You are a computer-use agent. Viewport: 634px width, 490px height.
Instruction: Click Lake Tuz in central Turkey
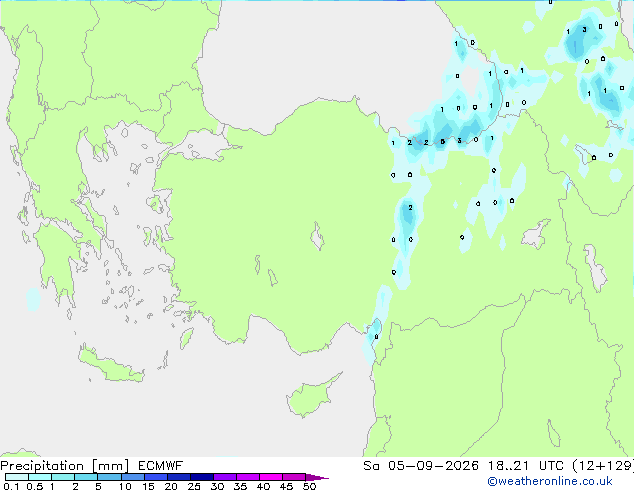click(317, 237)
